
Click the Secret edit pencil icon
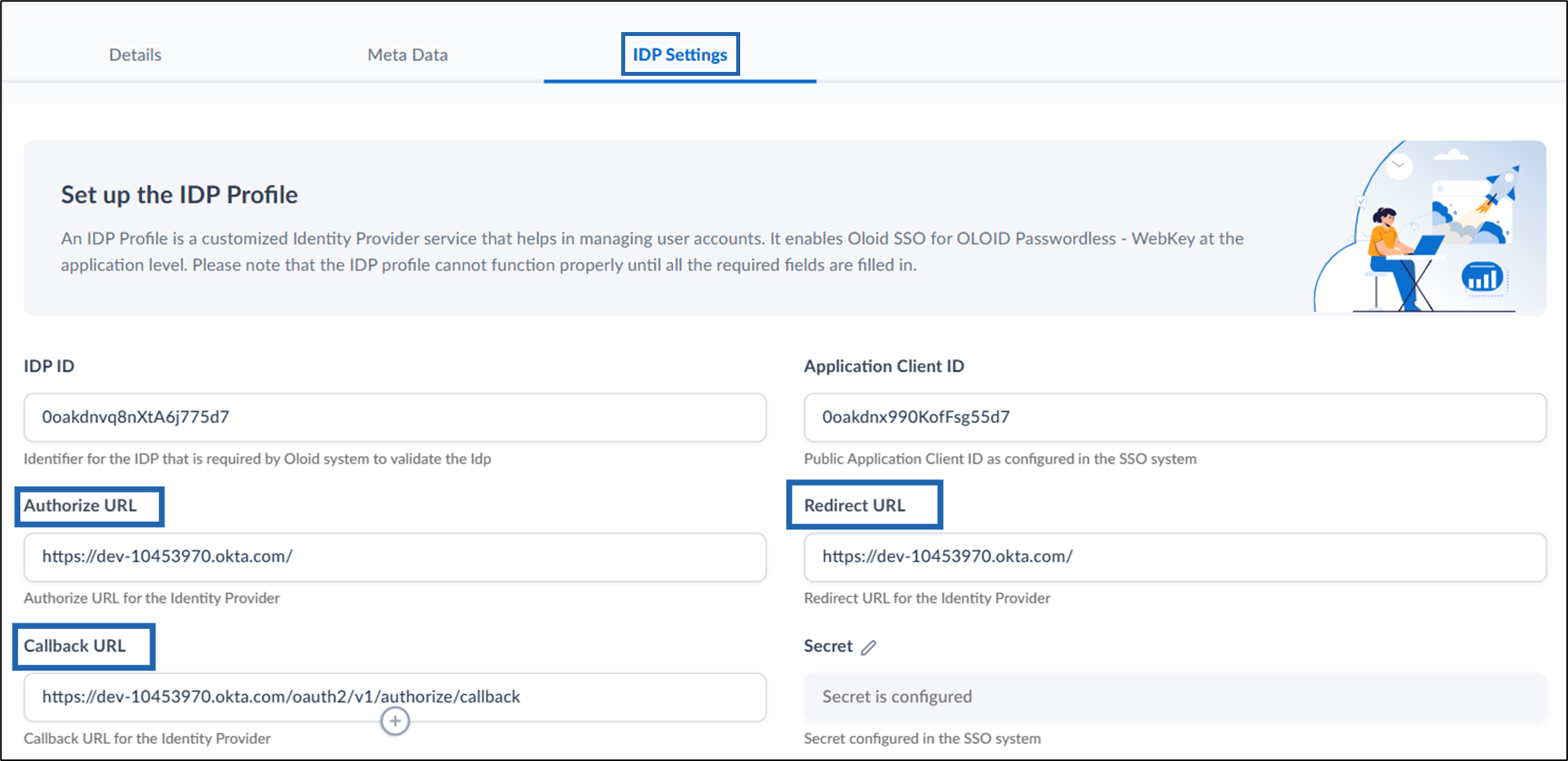[869, 648]
